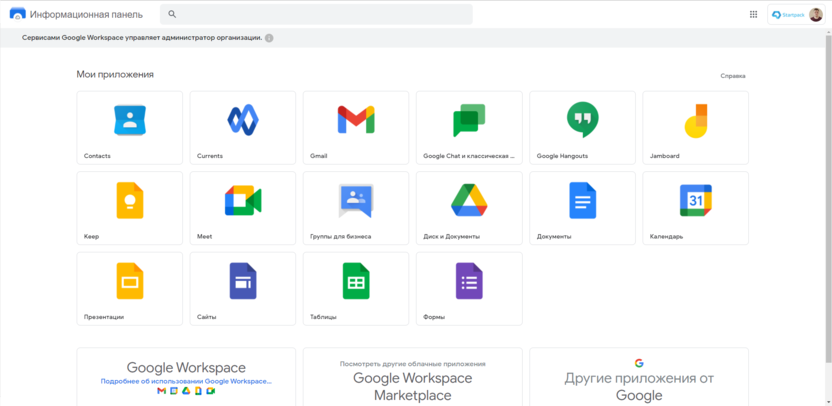Open the Gmail envelope icon
Viewport: 832px width, 406px height.
coord(356,119)
